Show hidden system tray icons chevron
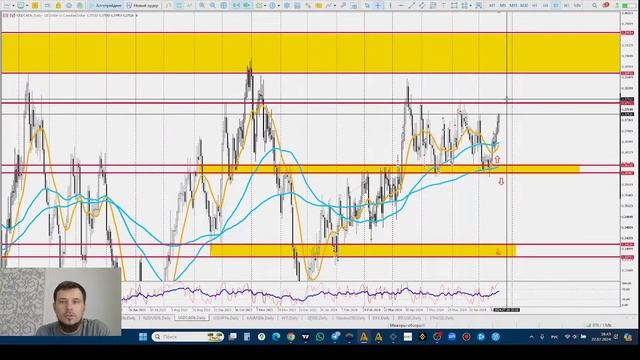The height and width of the screenshot is (360, 640). click(531, 337)
